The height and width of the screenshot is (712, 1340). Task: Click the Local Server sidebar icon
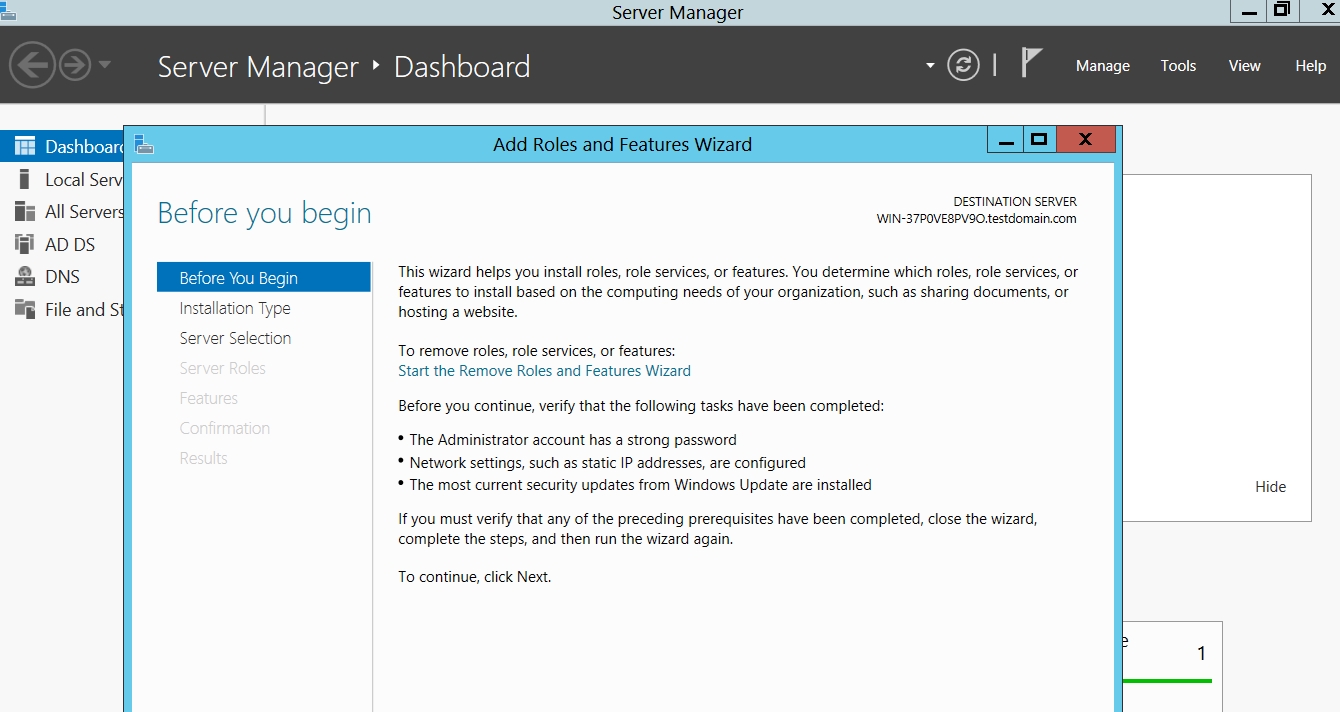coord(25,180)
